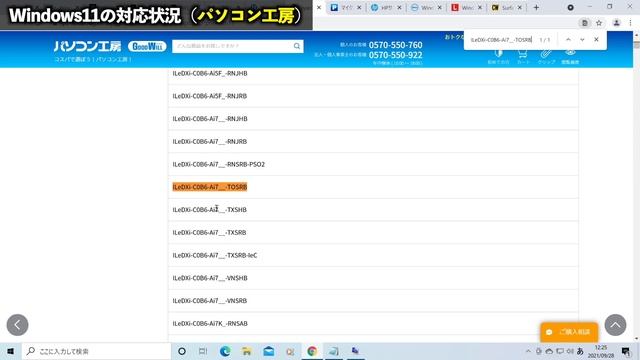Select ILeDXi-C086-Ai7__-TXSRB-IeC row
Screen dimensions: 640x360
point(373,255)
